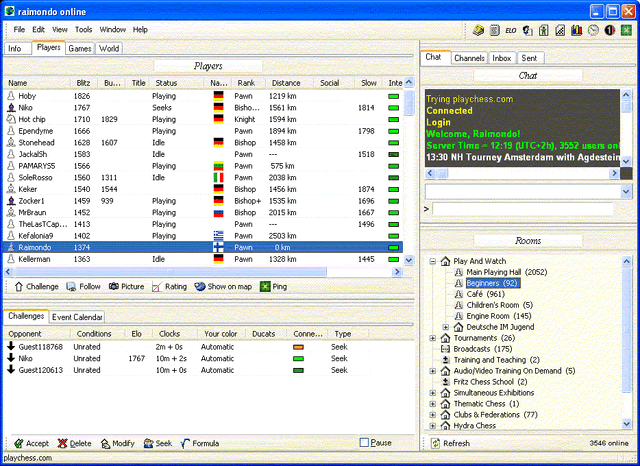
Task: Click the yellow telephone toolbar icon
Action: (478, 30)
